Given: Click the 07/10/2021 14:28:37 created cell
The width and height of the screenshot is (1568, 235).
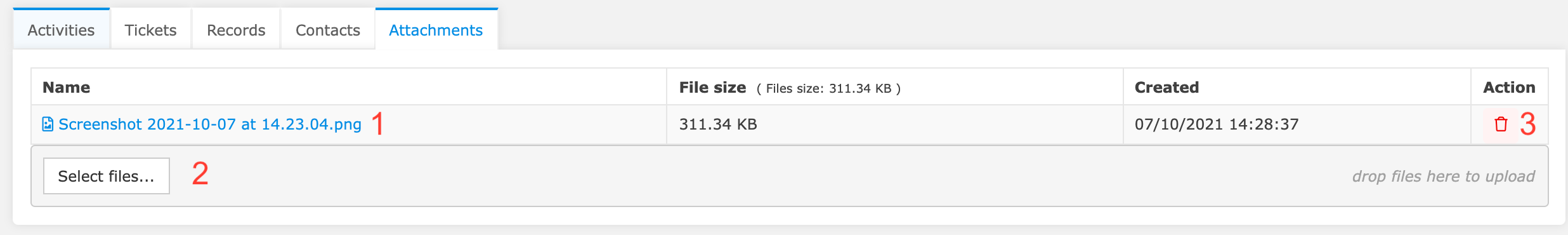Looking at the screenshot, I should click(1217, 124).
